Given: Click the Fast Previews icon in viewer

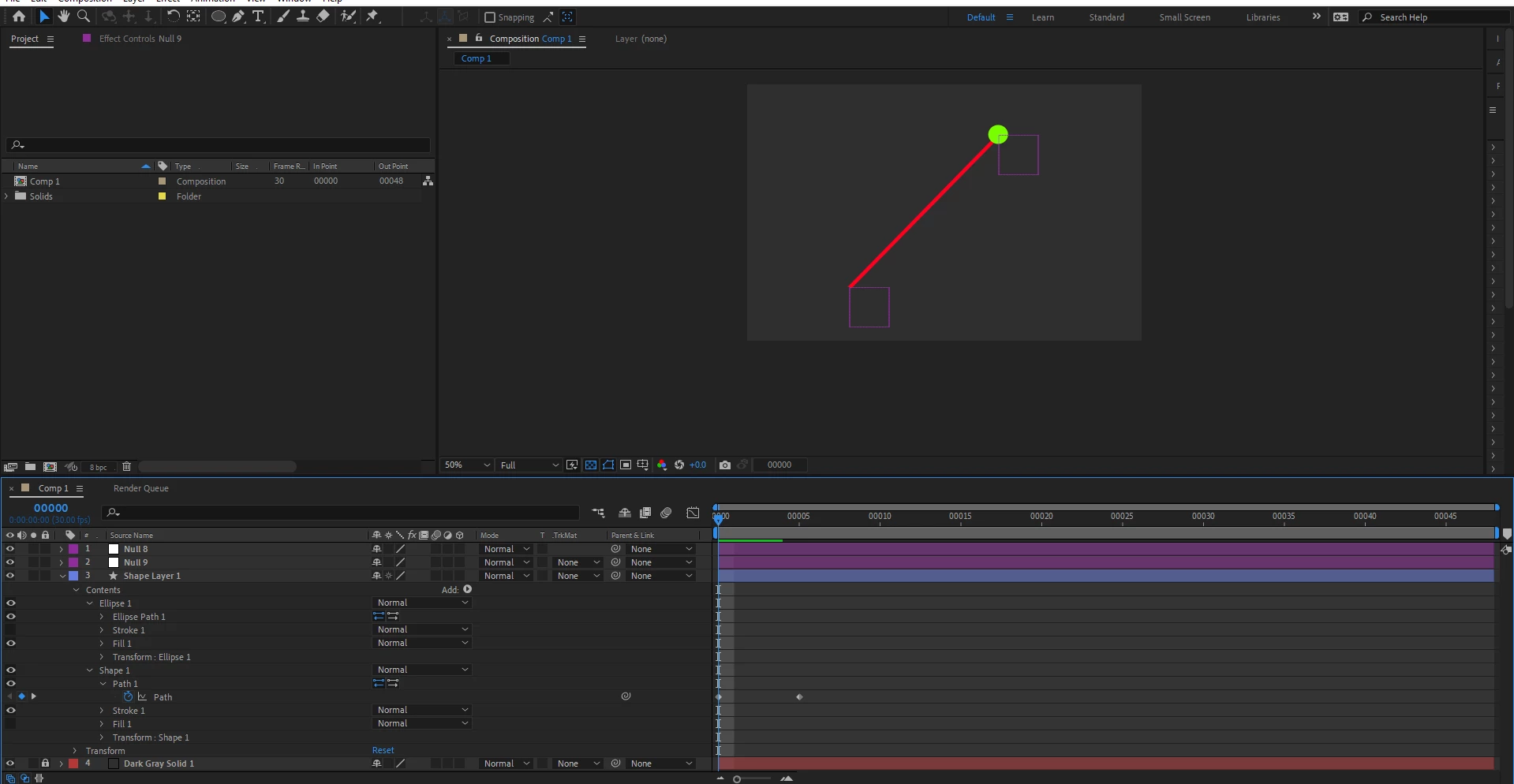Looking at the screenshot, I should (x=573, y=465).
